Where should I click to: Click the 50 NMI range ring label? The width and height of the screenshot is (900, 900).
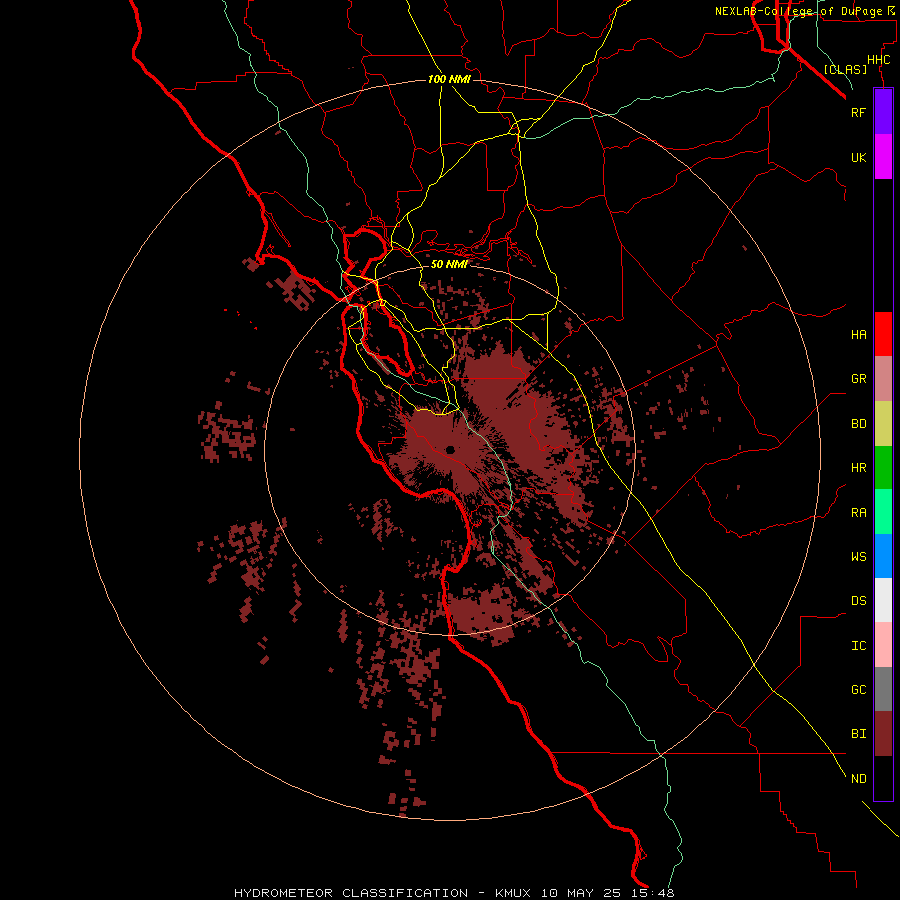[x=449, y=264]
